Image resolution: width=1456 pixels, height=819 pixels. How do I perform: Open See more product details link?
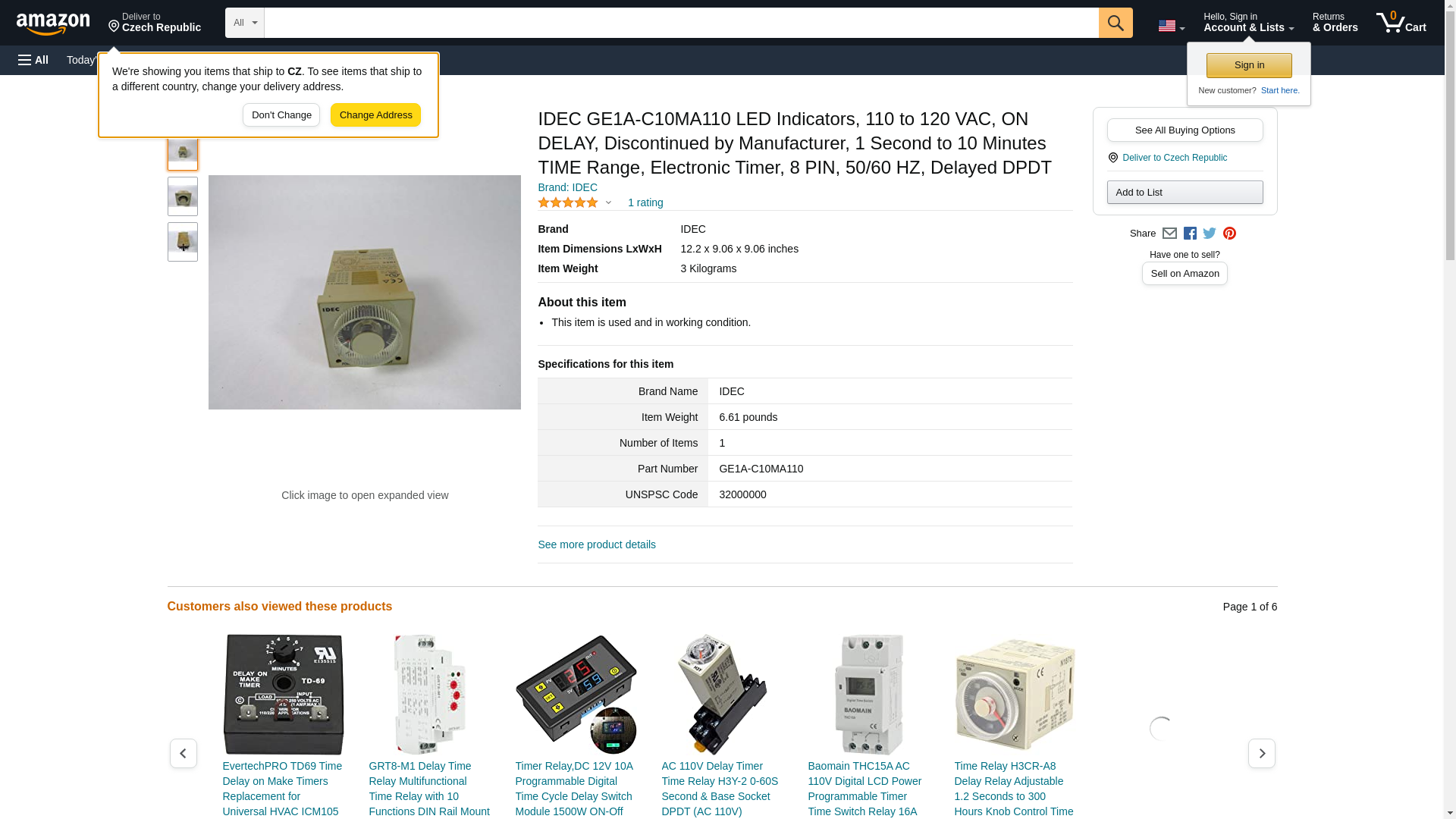597,544
